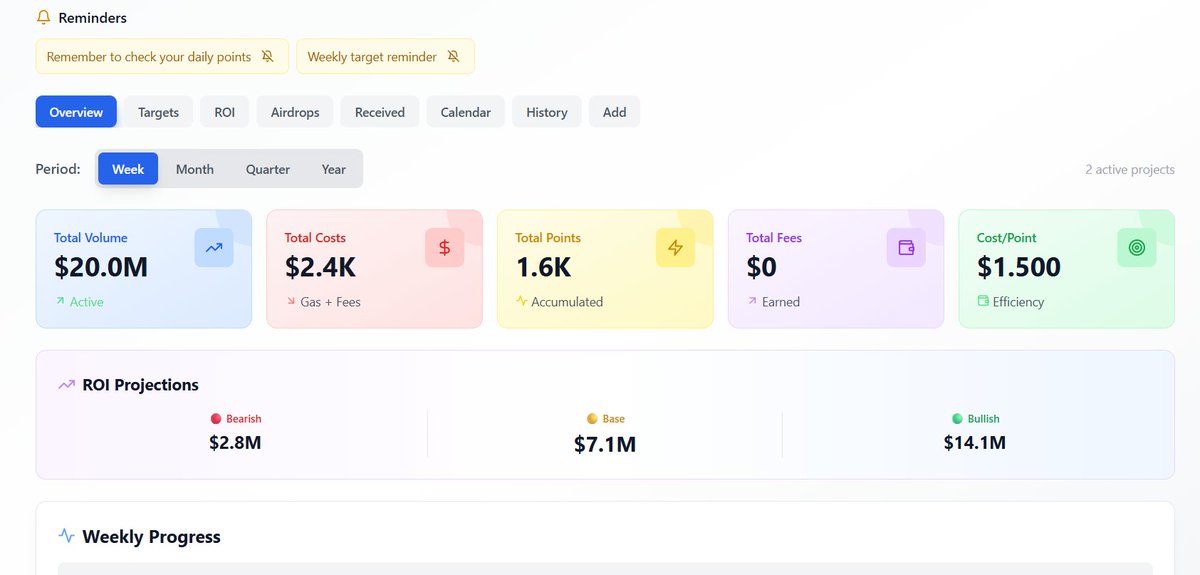The width and height of the screenshot is (1200, 575).
Task: Click the $7.1M Base projection
Action: [x=605, y=444]
